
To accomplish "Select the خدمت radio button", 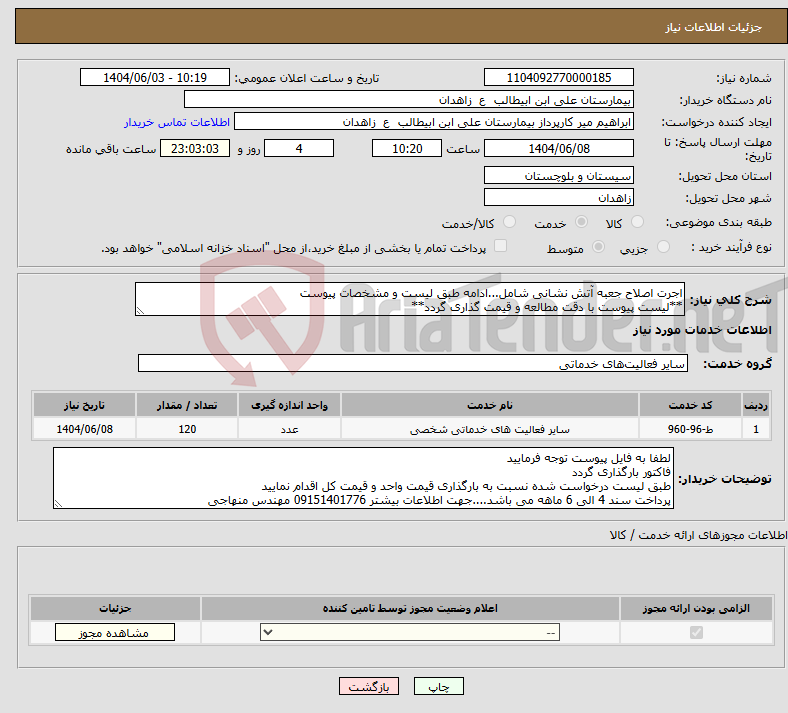I will click(x=581, y=222).
